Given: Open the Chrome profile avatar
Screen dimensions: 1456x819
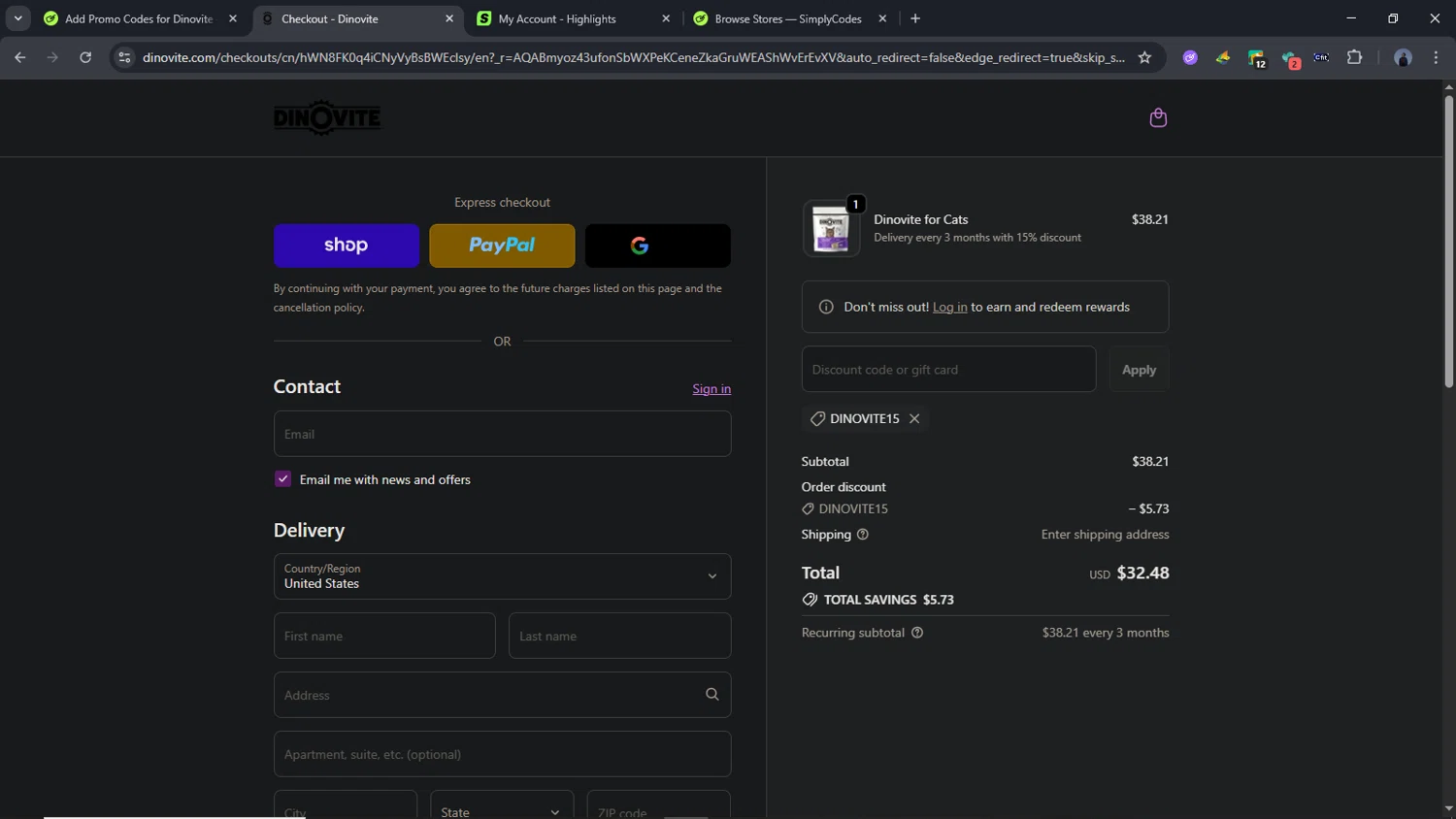Looking at the screenshot, I should pos(1403,57).
